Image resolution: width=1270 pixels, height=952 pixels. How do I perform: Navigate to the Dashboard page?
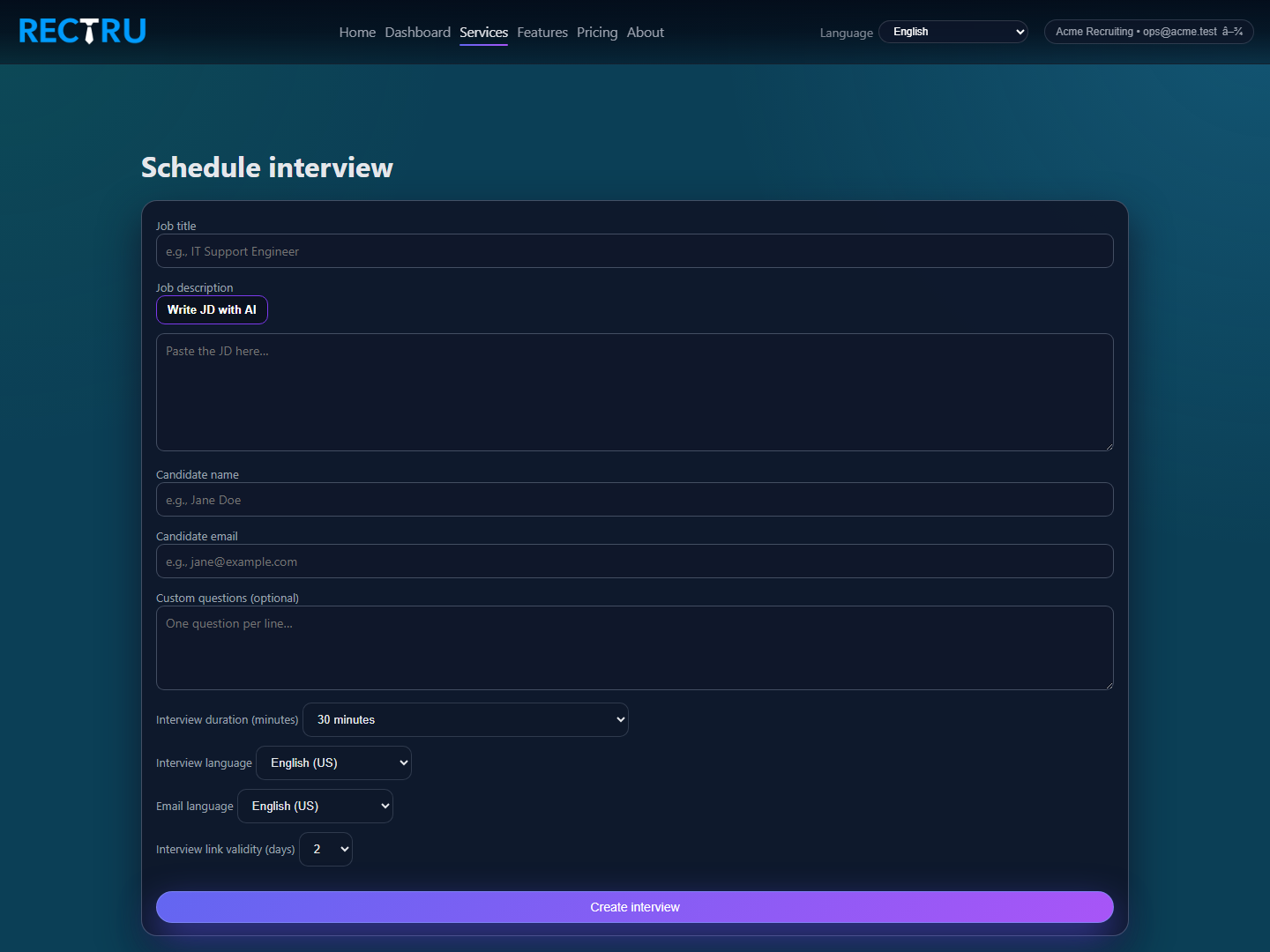click(417, 32)
